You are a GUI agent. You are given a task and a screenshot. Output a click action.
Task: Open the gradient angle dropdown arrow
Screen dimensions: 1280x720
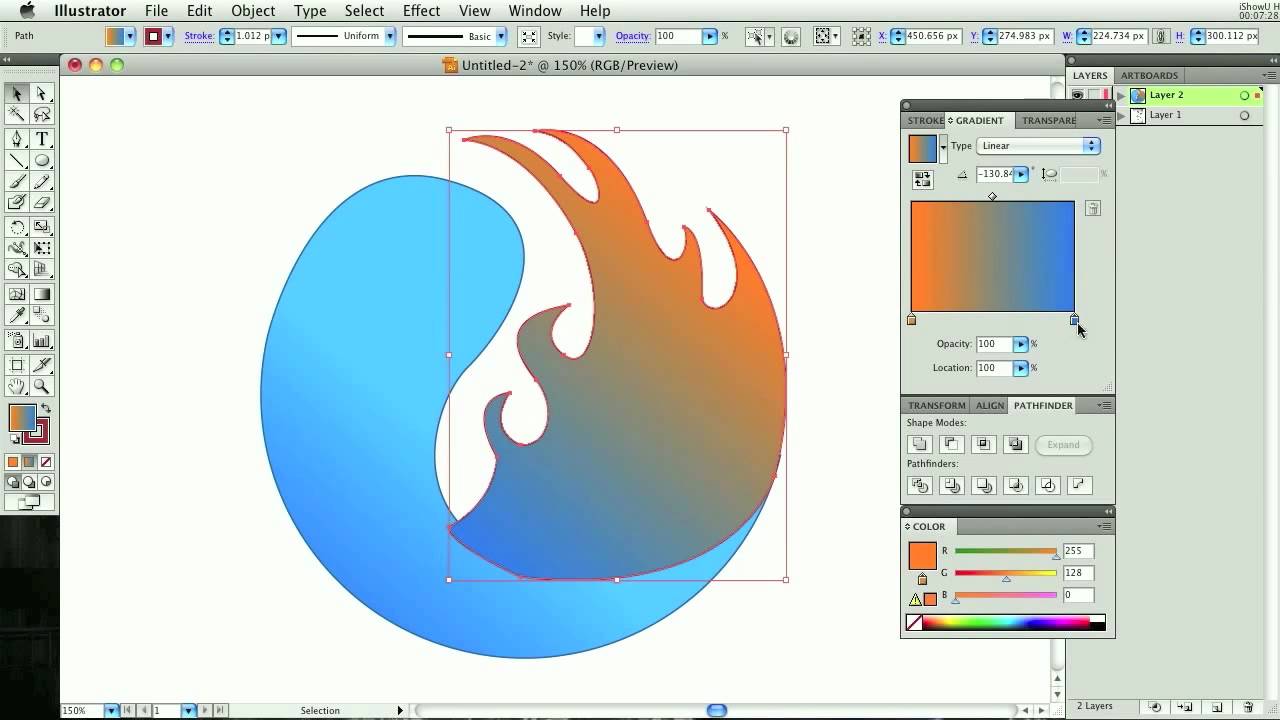(1021, 174)
